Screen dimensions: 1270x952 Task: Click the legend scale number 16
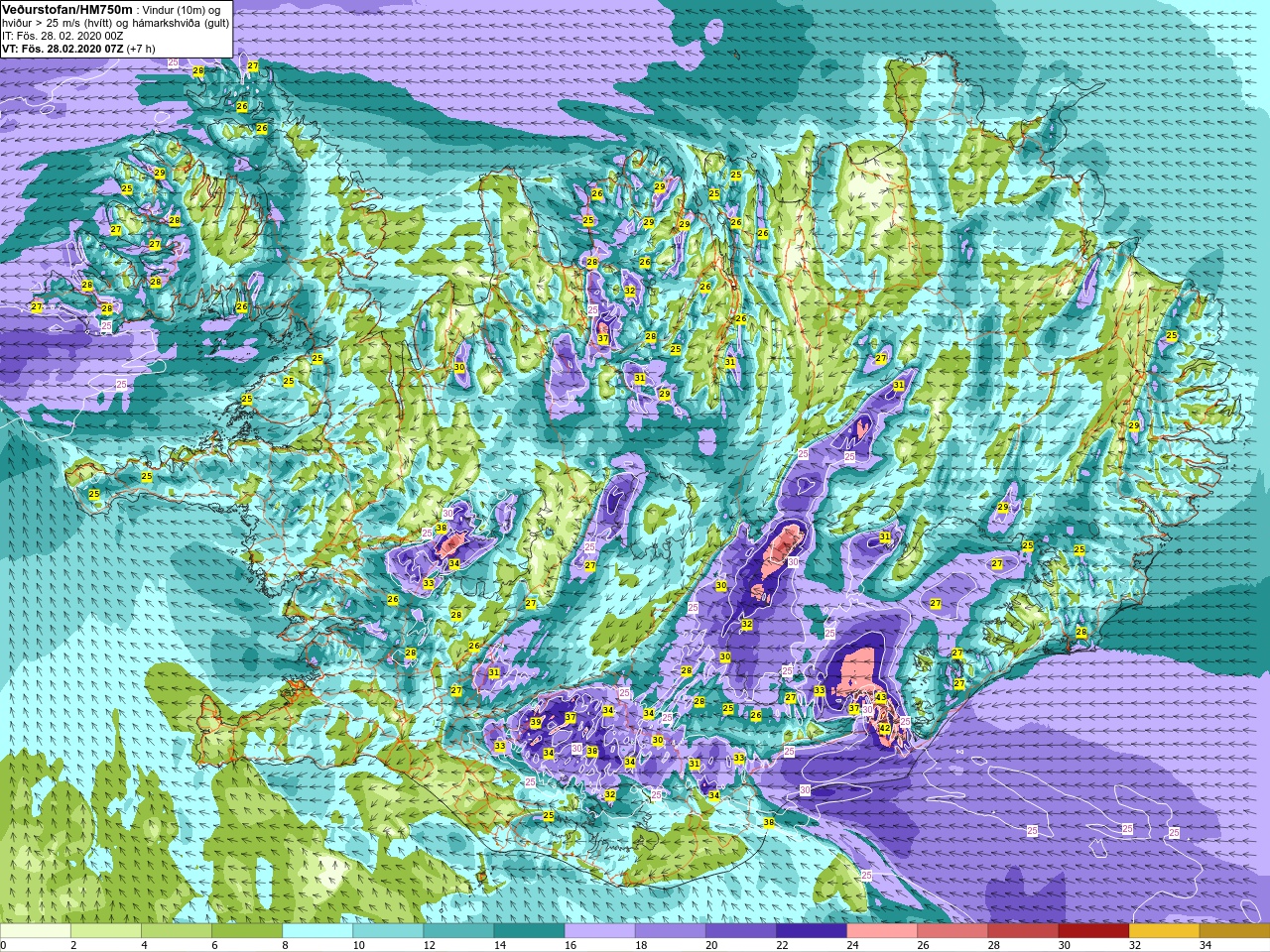pos(571,945)
